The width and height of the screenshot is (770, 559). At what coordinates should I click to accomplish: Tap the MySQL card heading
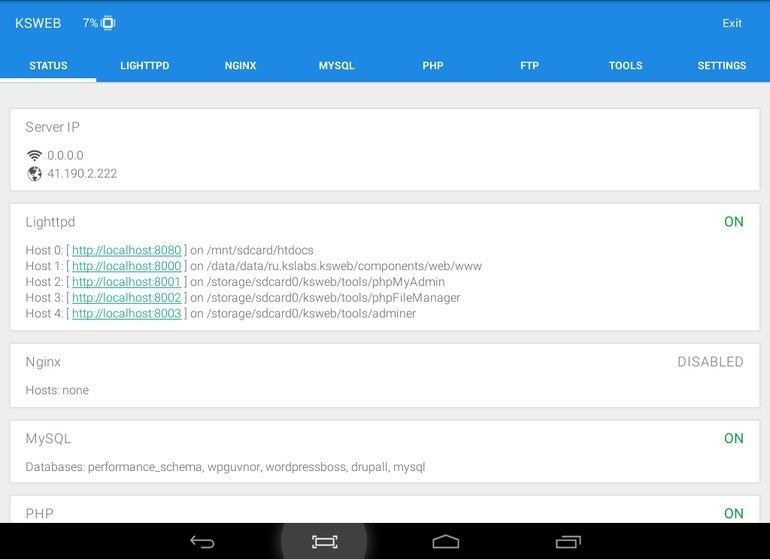pyautogui.click(x=48, y=439)
